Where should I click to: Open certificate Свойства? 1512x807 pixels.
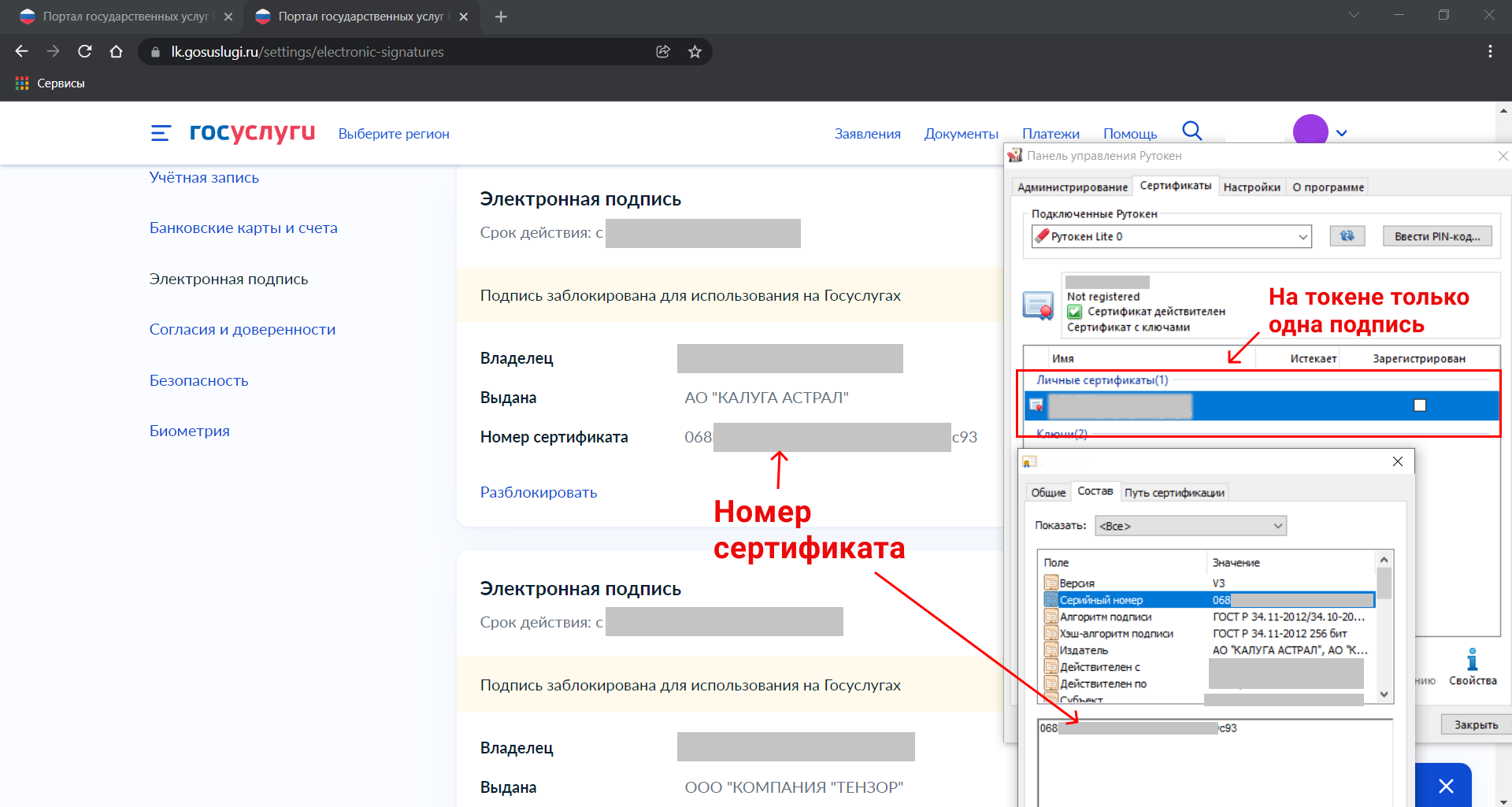tap(1473, 667)
